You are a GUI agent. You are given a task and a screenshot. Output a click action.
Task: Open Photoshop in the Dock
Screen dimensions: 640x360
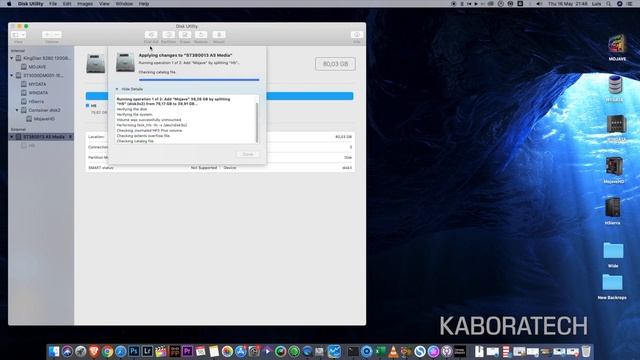pyautogui.click(x=134, y=351)
